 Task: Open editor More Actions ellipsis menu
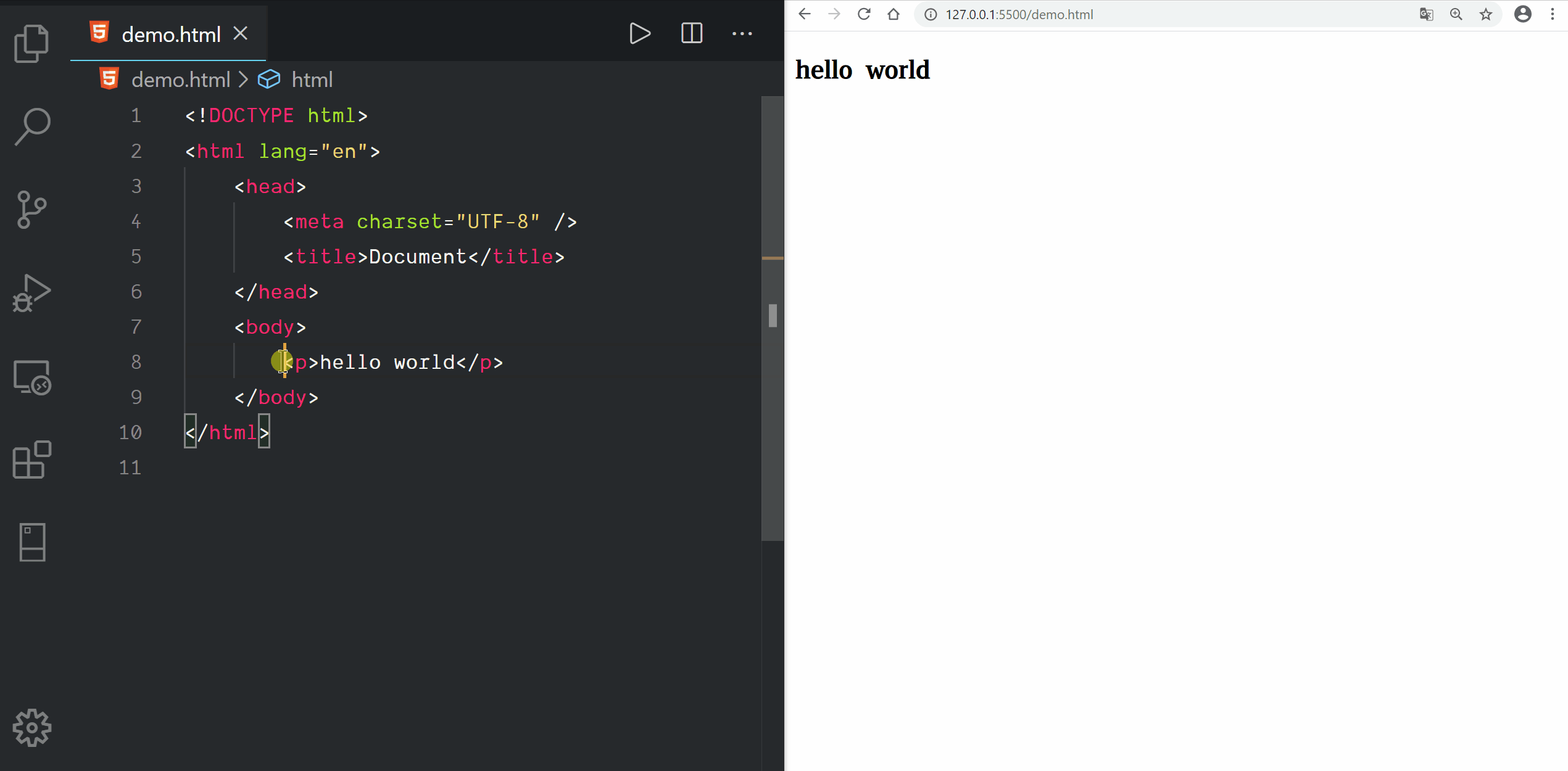pos(742,33)
